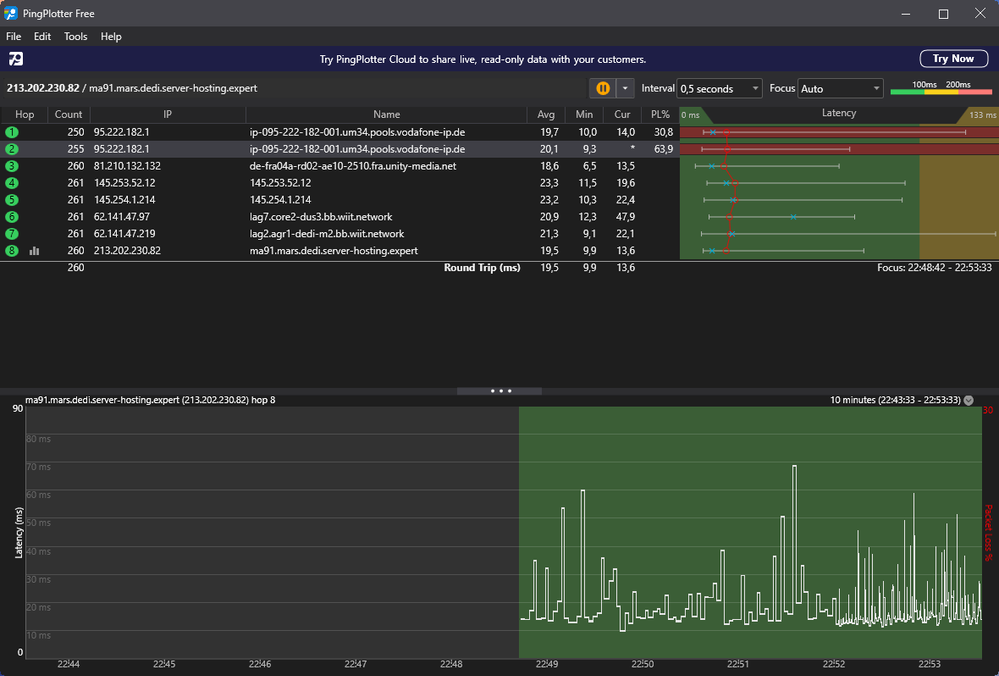Toggle the bar chart icon on hop 8
The width and height of the screenshot is (999, 676).
(35, 251)
